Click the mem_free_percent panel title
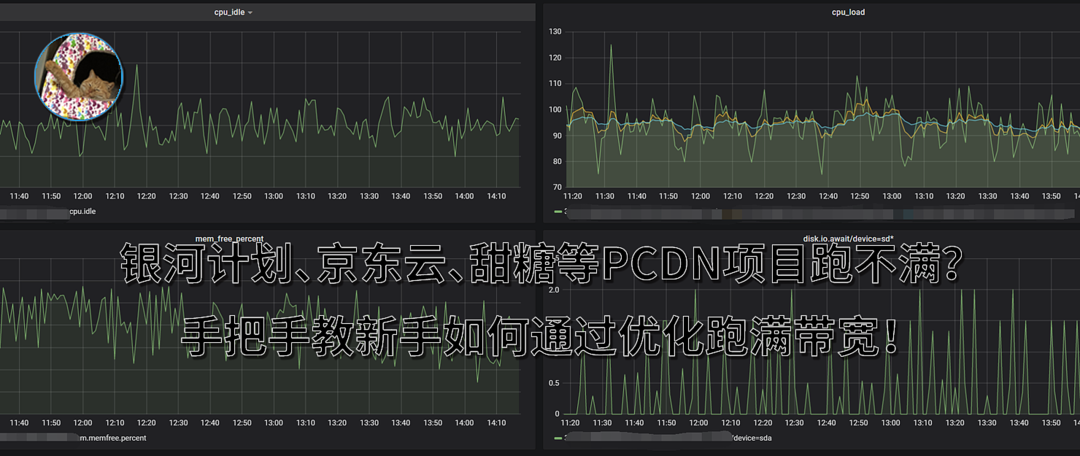The image size is (1080, 456). point(229,239)
